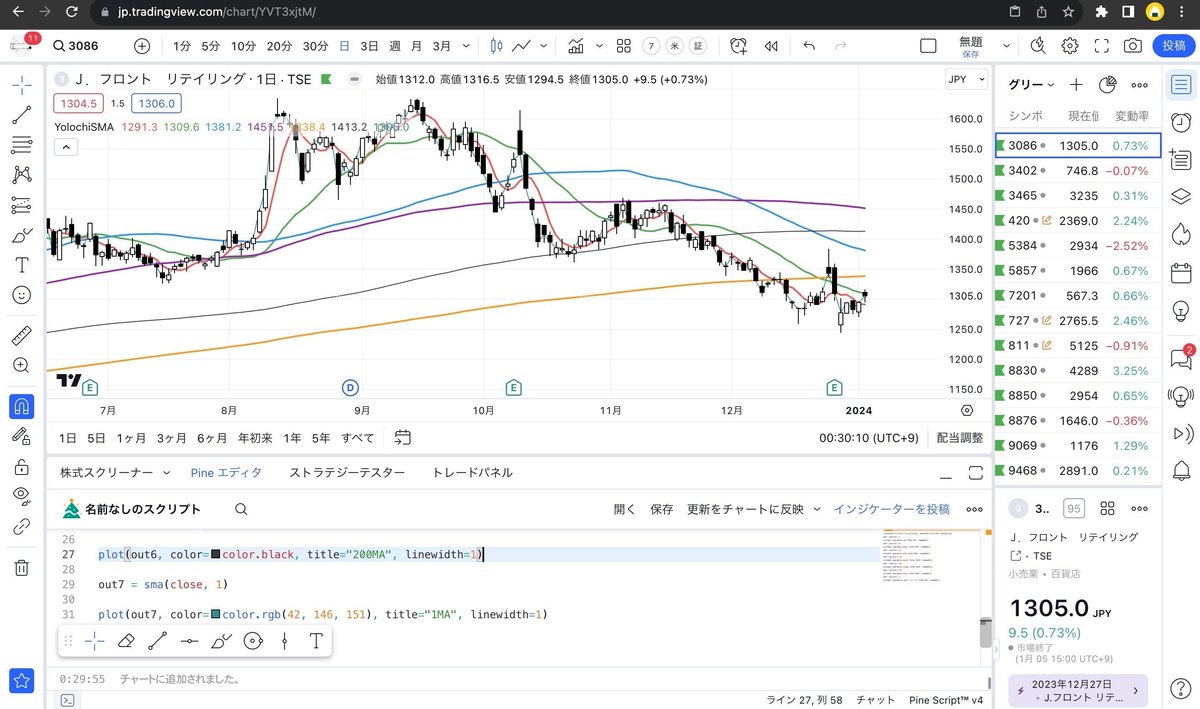Click 開く in Pine editor
Viewport: 1200px width, 709px height.
point(625,509)
